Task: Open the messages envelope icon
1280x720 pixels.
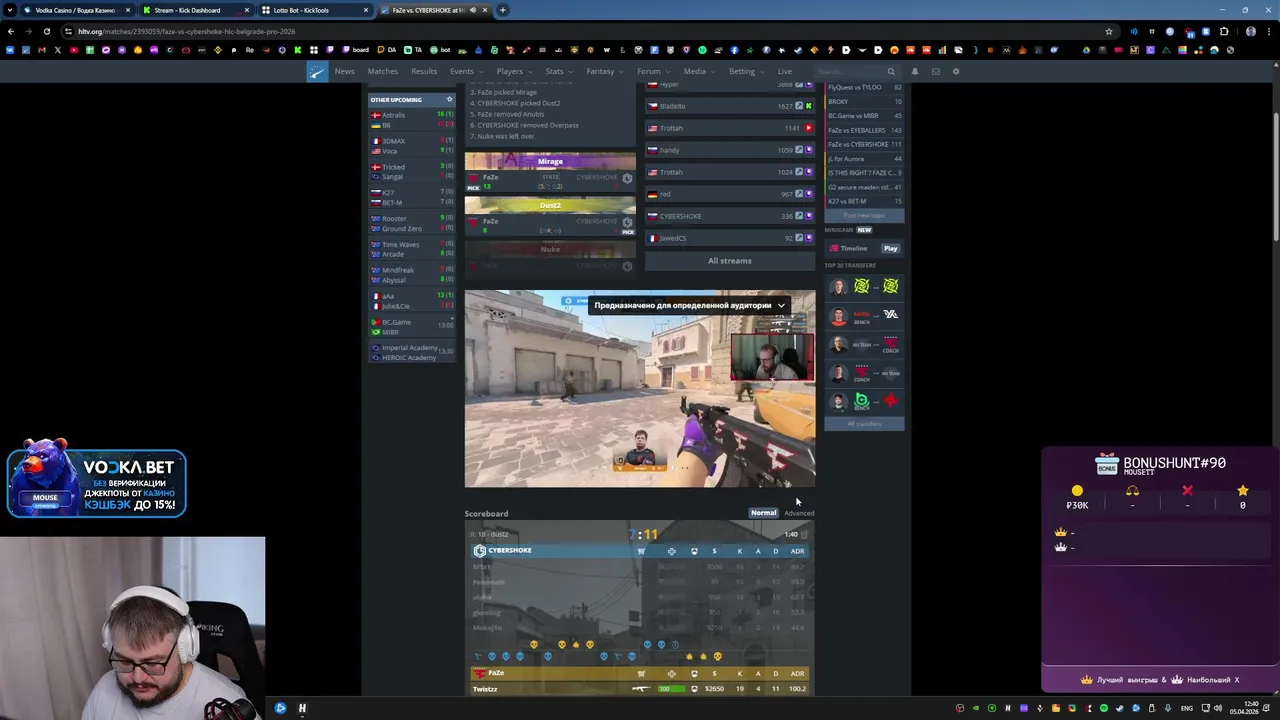Action: point(935,72)
